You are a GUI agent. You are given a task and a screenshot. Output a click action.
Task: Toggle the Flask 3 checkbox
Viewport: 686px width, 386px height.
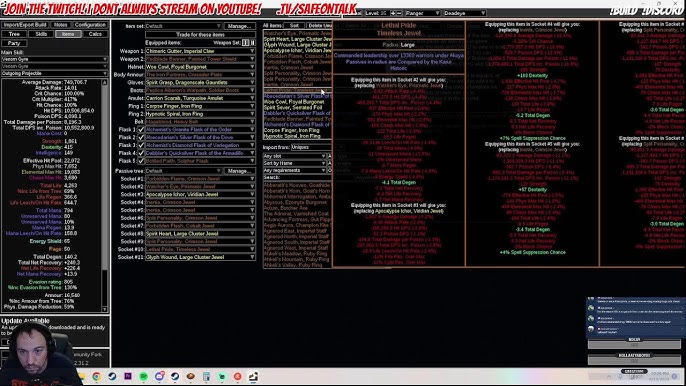[141, 145]
